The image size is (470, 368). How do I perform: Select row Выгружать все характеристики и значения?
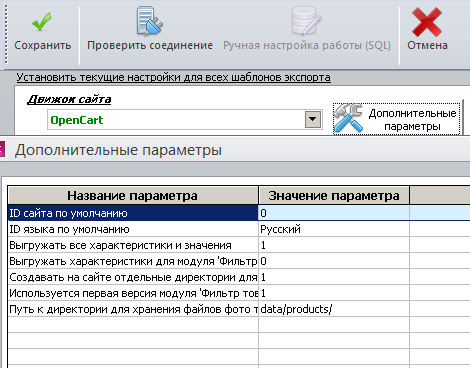pos(133,245)
